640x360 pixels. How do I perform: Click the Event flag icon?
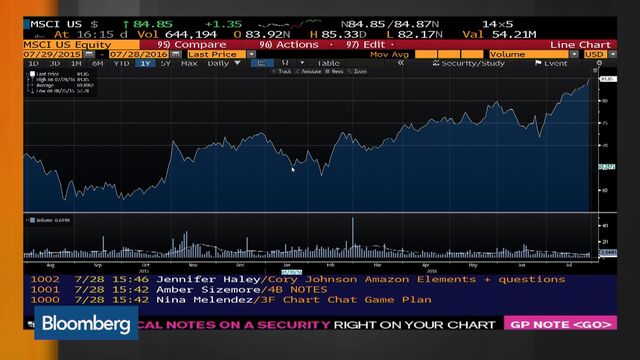pyautogui.click(x=538, y=63)
